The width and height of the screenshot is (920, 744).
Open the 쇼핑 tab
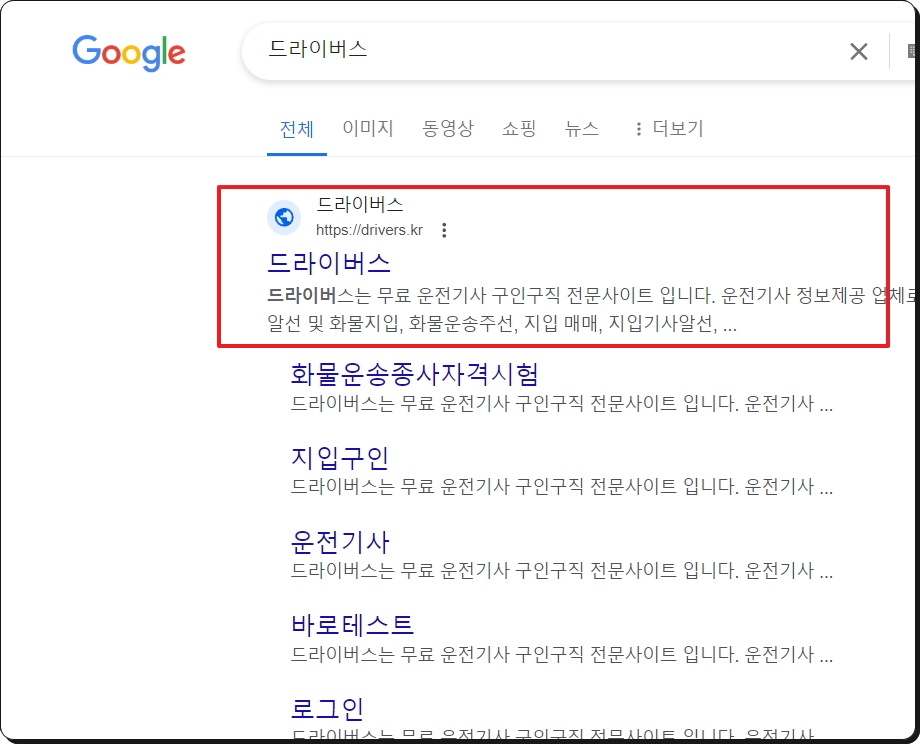[x=519, y=128]
